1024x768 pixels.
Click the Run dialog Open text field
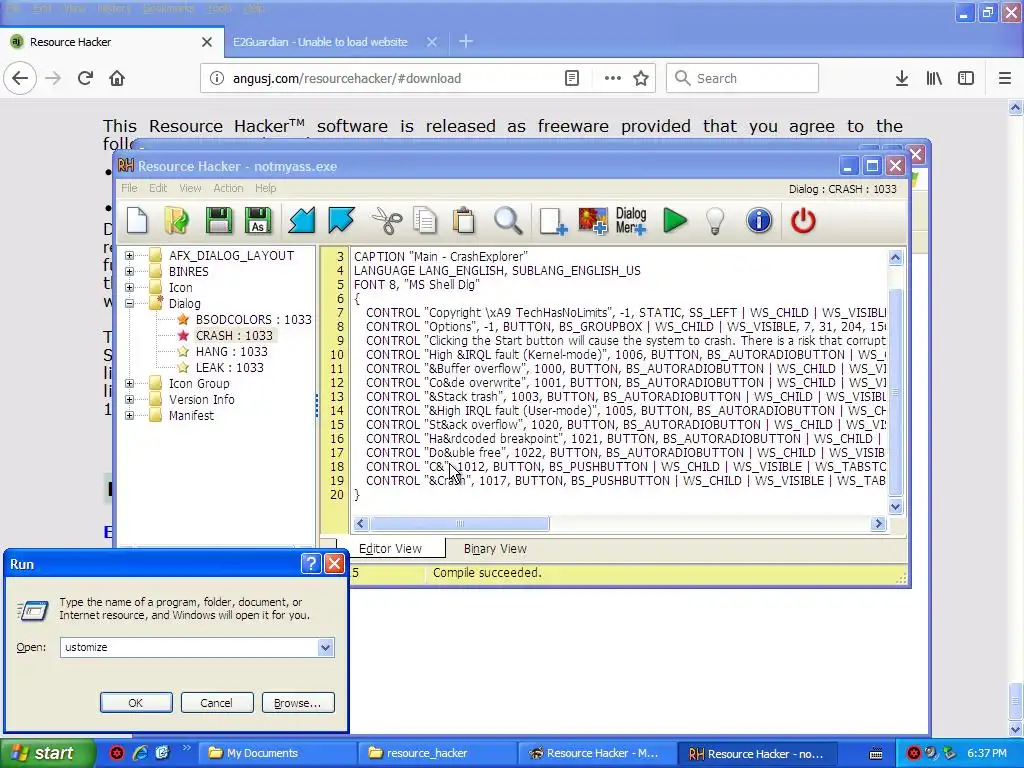[x=189, y=647]
